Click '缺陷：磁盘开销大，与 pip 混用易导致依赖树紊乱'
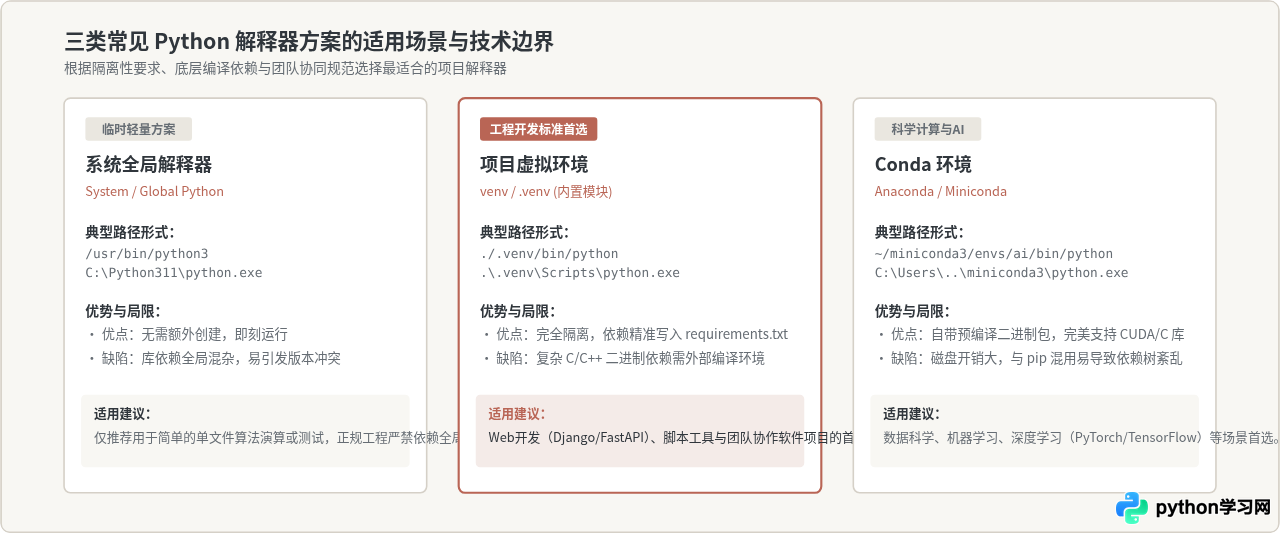 click(x=1037, y=358)
